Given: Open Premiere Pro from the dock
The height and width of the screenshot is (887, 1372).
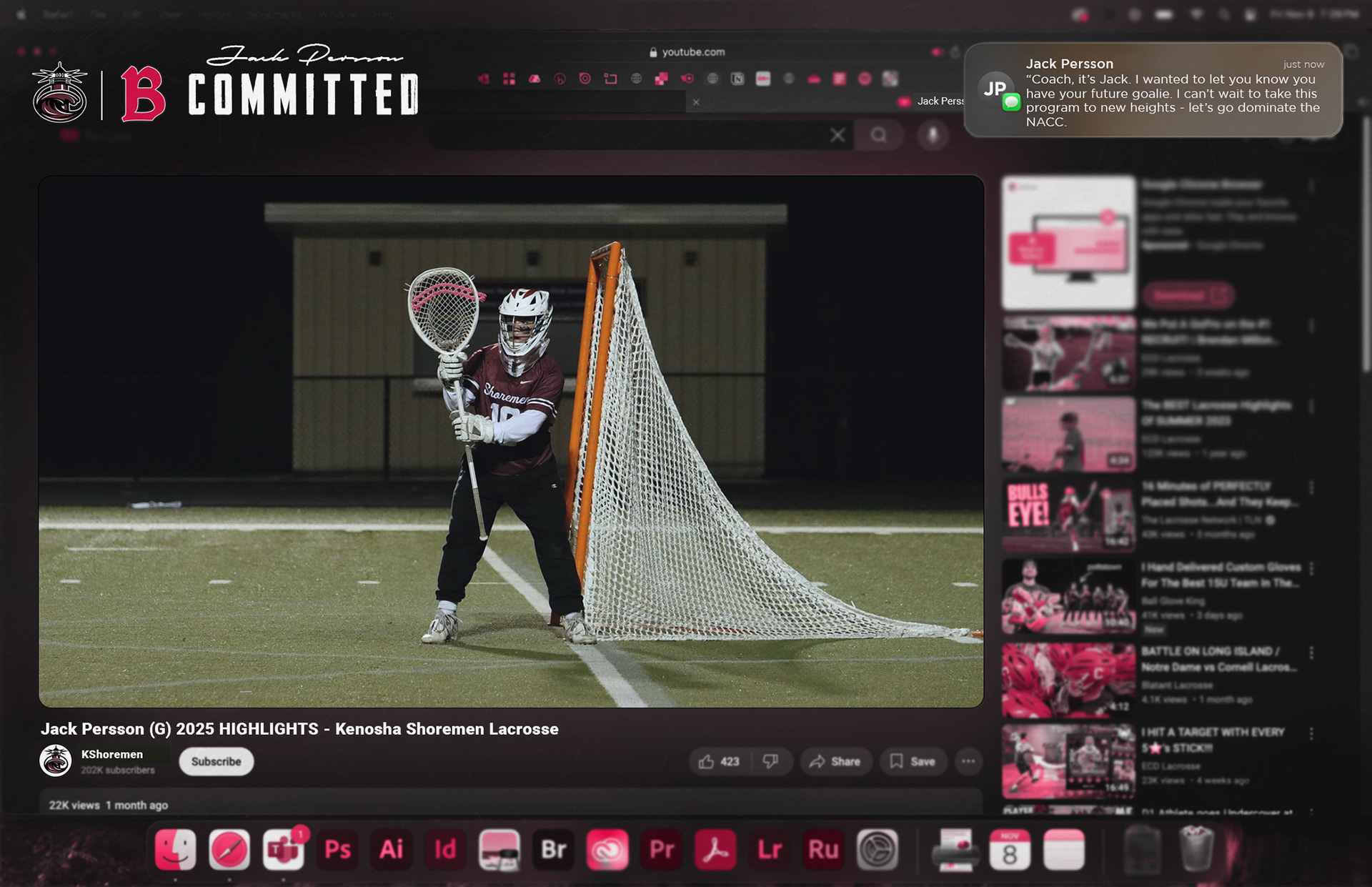Looking at the screenshot, I should pyautogui.click(x=662, y=849).
